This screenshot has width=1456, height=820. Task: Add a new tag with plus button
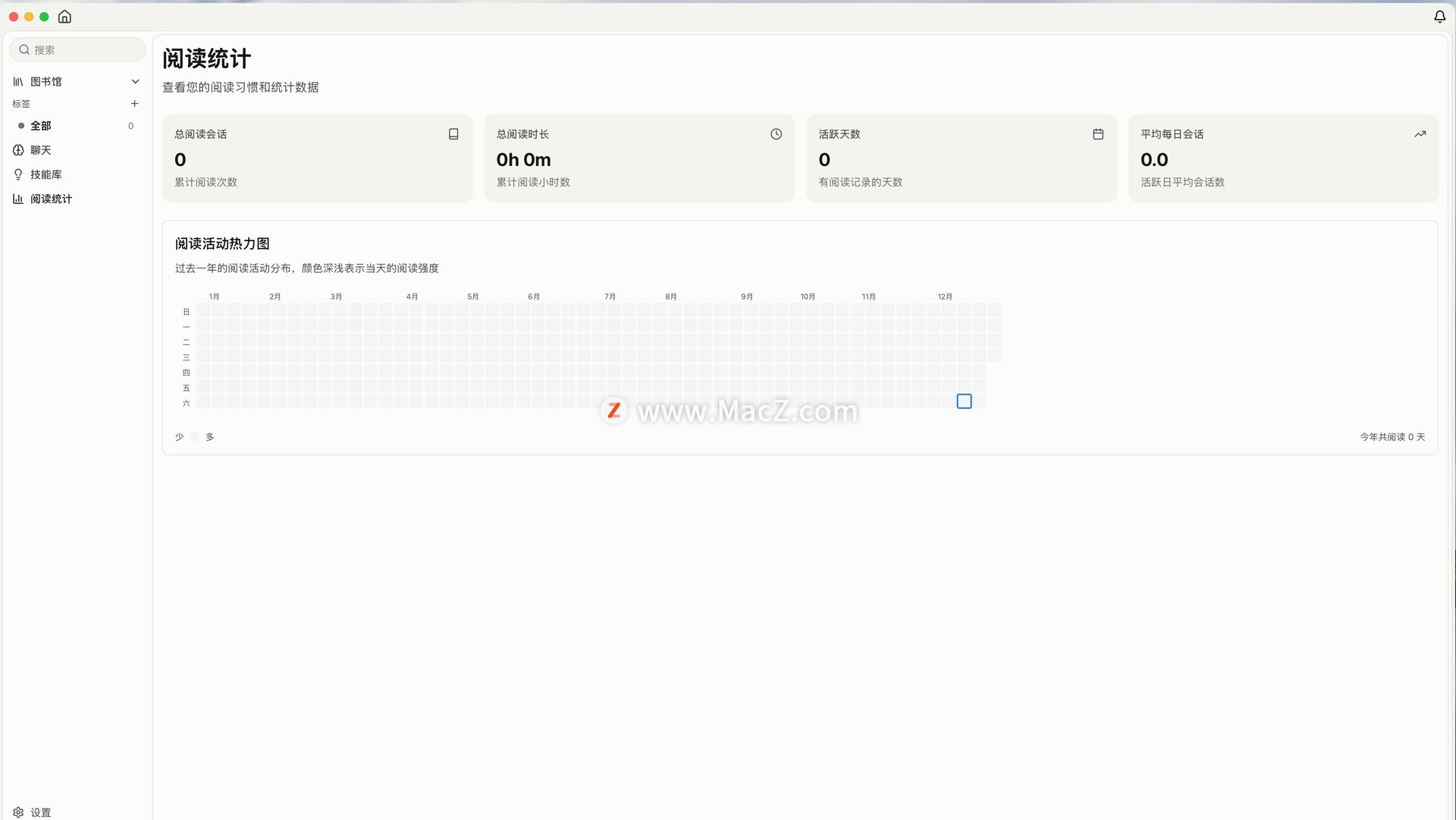(134, 104)
